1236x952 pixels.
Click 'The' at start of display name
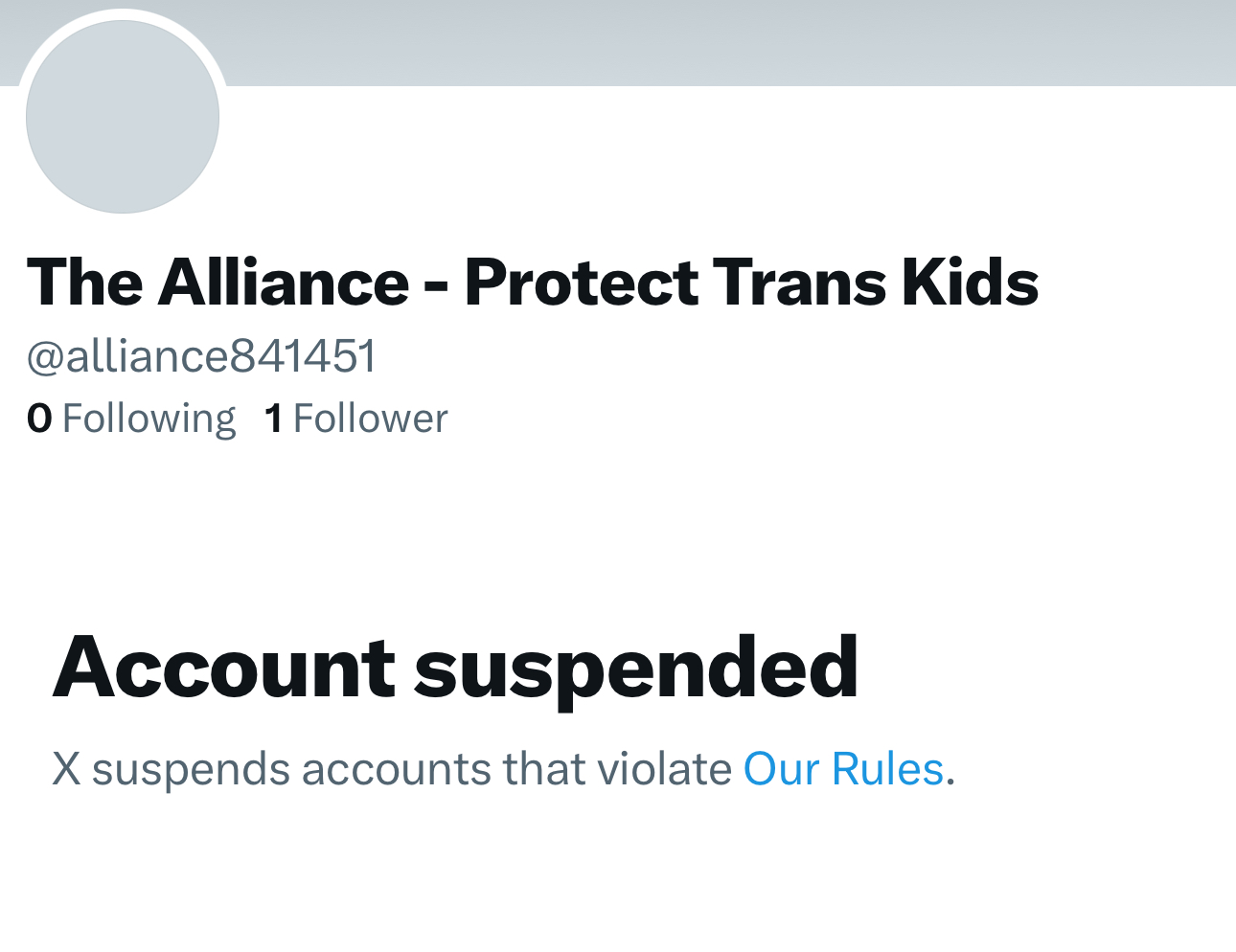(86, 283)
